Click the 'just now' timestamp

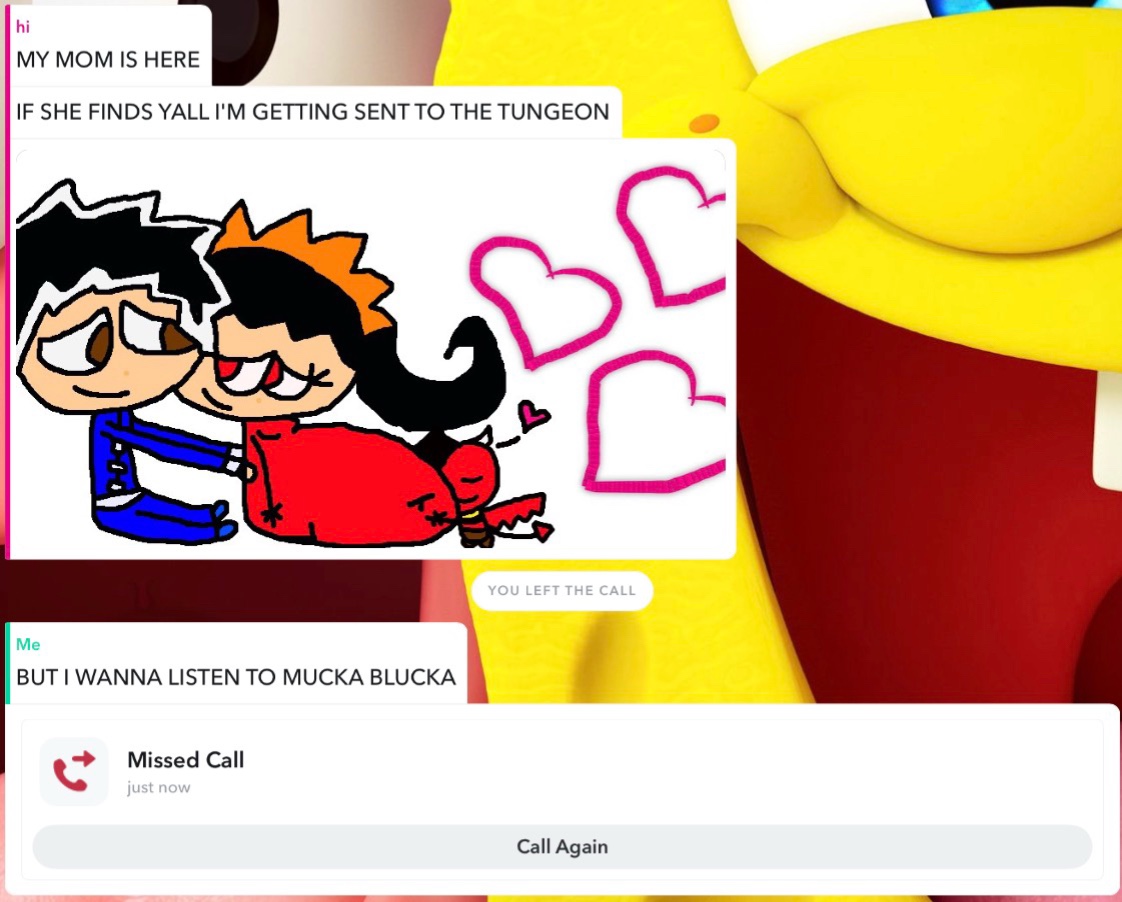point(159,788)
